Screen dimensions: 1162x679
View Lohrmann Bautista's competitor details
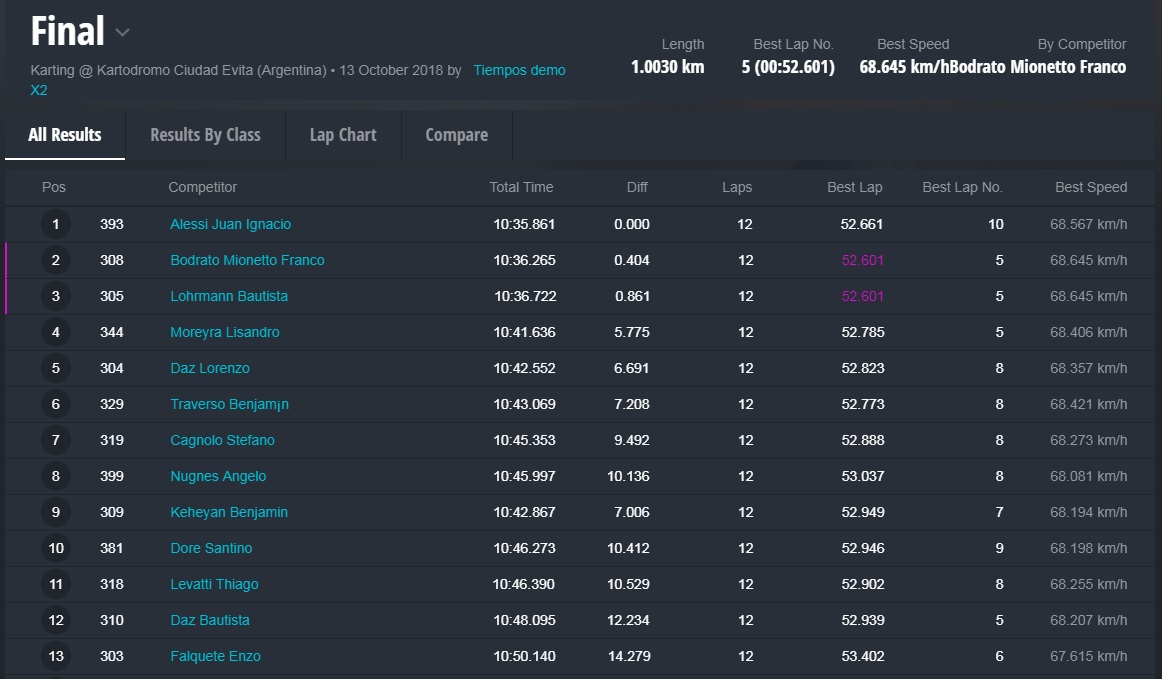click(x=229, y=297)
